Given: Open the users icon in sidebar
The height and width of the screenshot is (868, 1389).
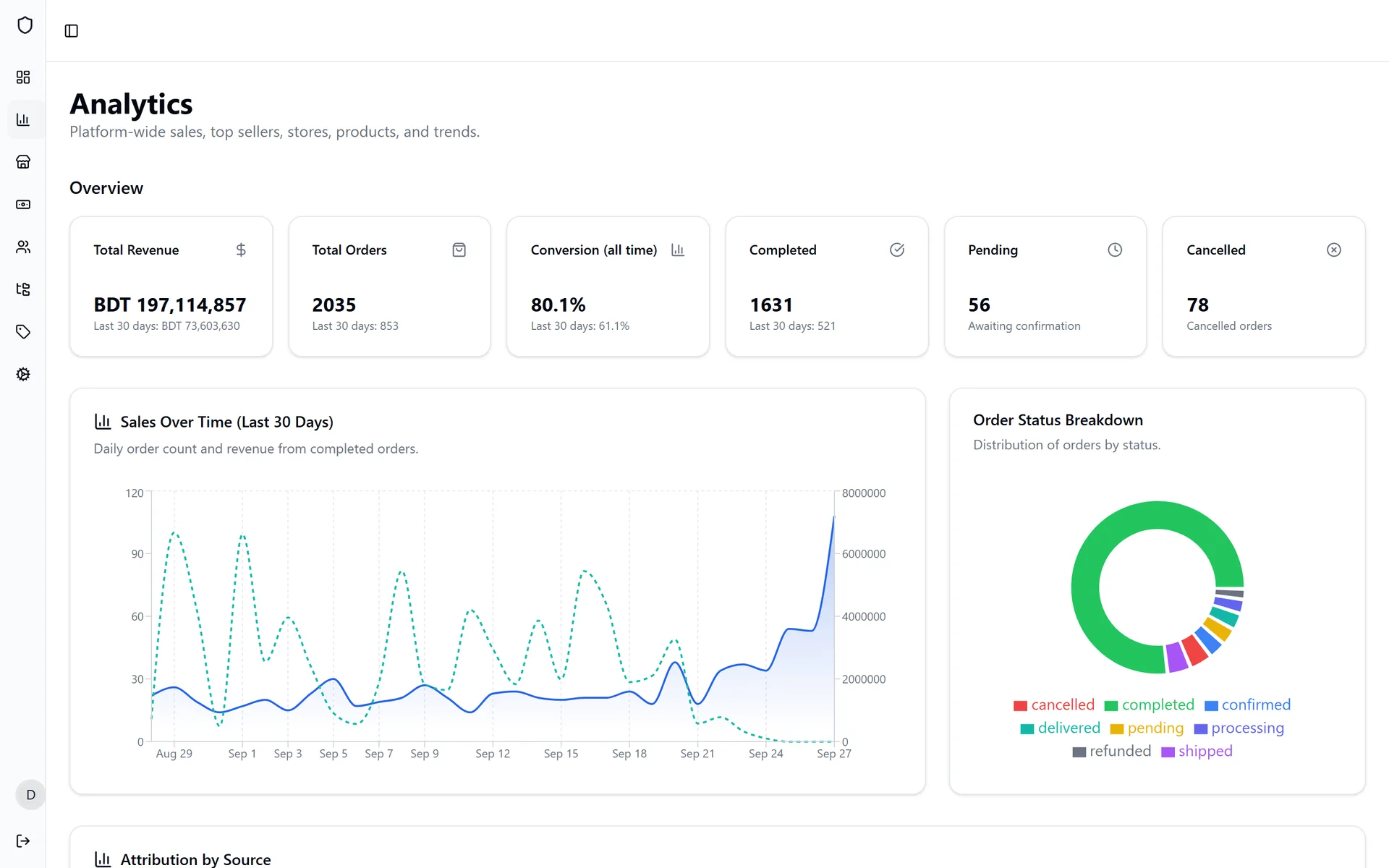Looking at the screenshot, I should click(x=23, y=247).
